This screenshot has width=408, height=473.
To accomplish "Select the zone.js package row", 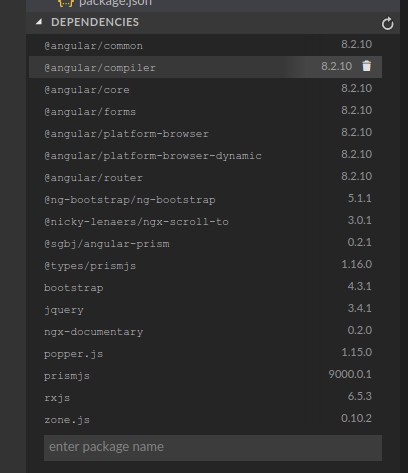I will point(205,419).
